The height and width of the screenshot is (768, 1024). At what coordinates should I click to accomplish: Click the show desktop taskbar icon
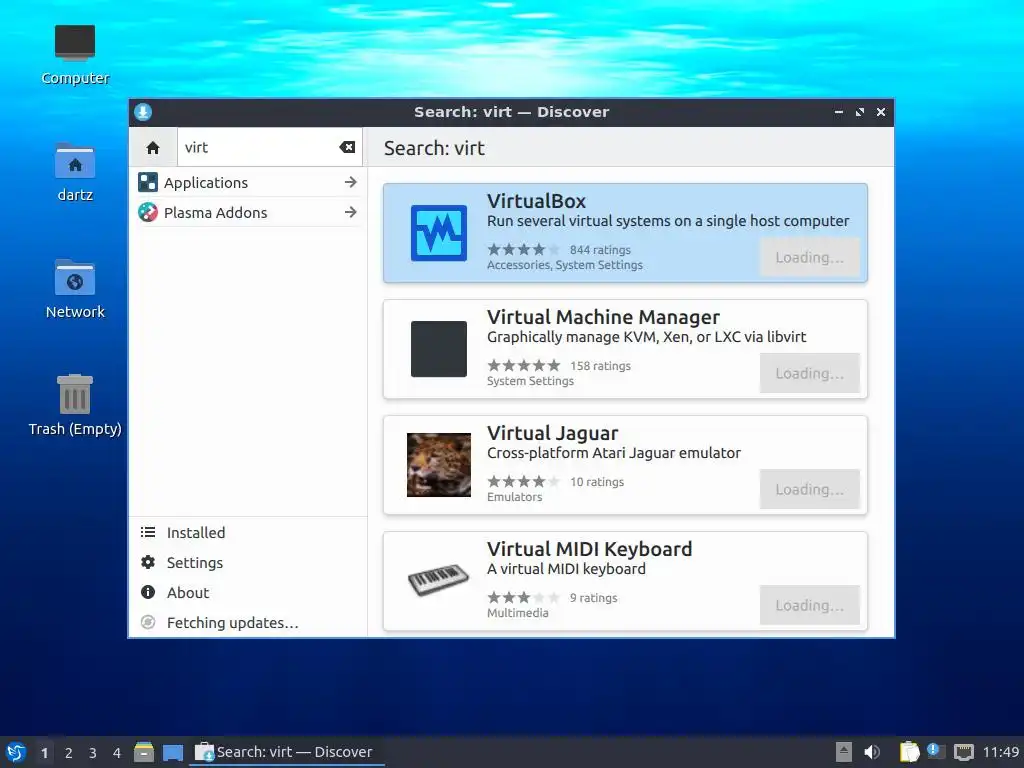click(x=173, y=753)
